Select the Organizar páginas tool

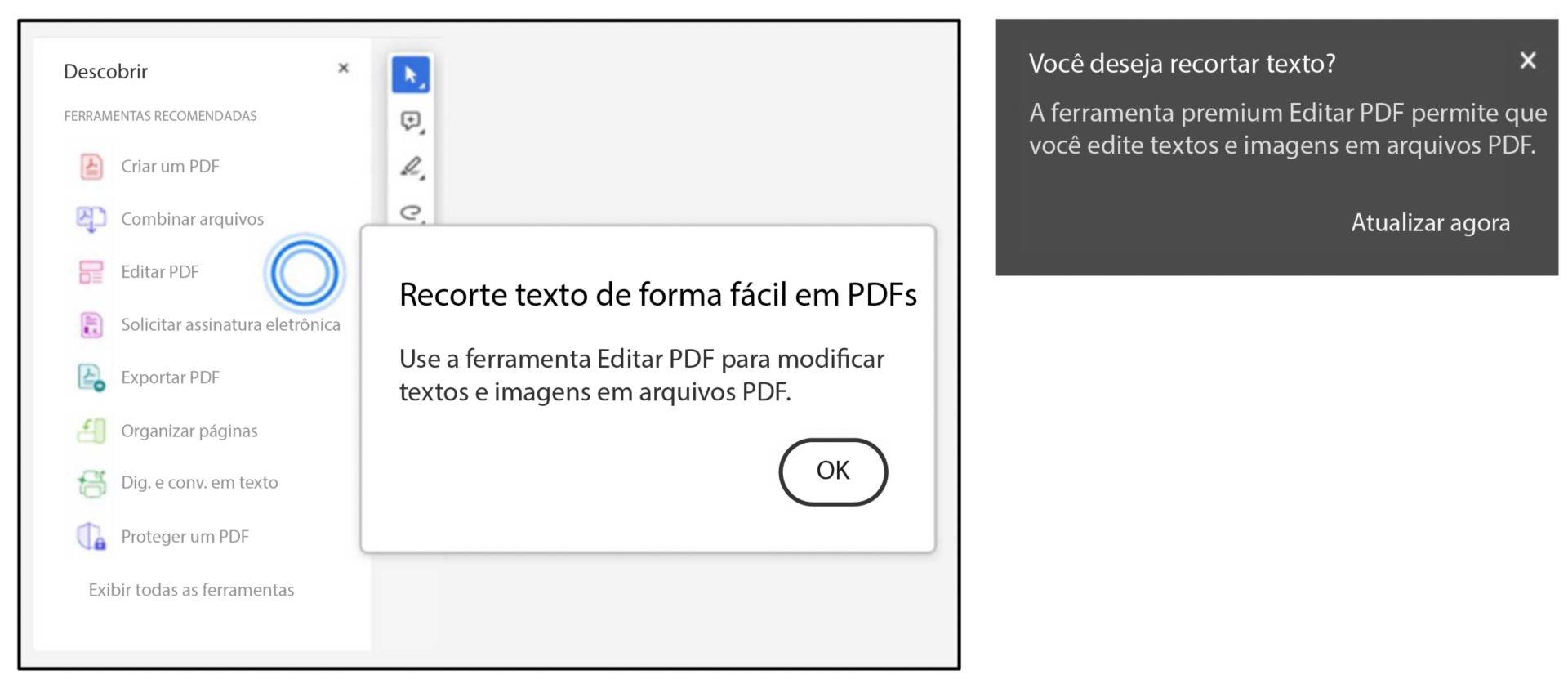[x=189, y=431]
